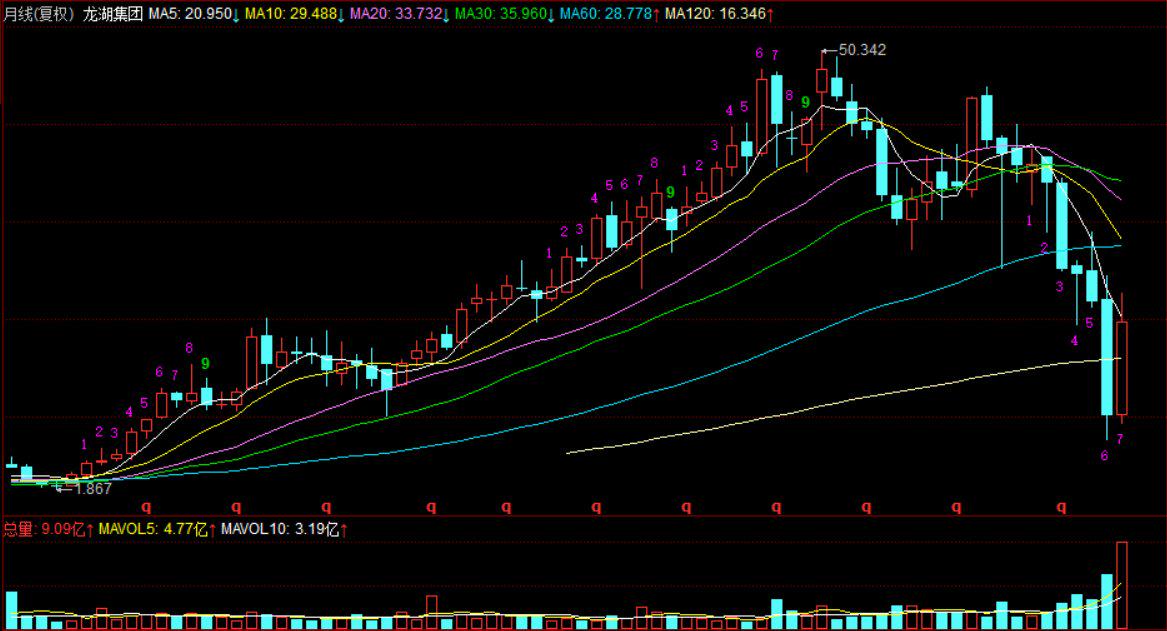
Task: Select the MA20 moving average label
Action: [367, 15]
